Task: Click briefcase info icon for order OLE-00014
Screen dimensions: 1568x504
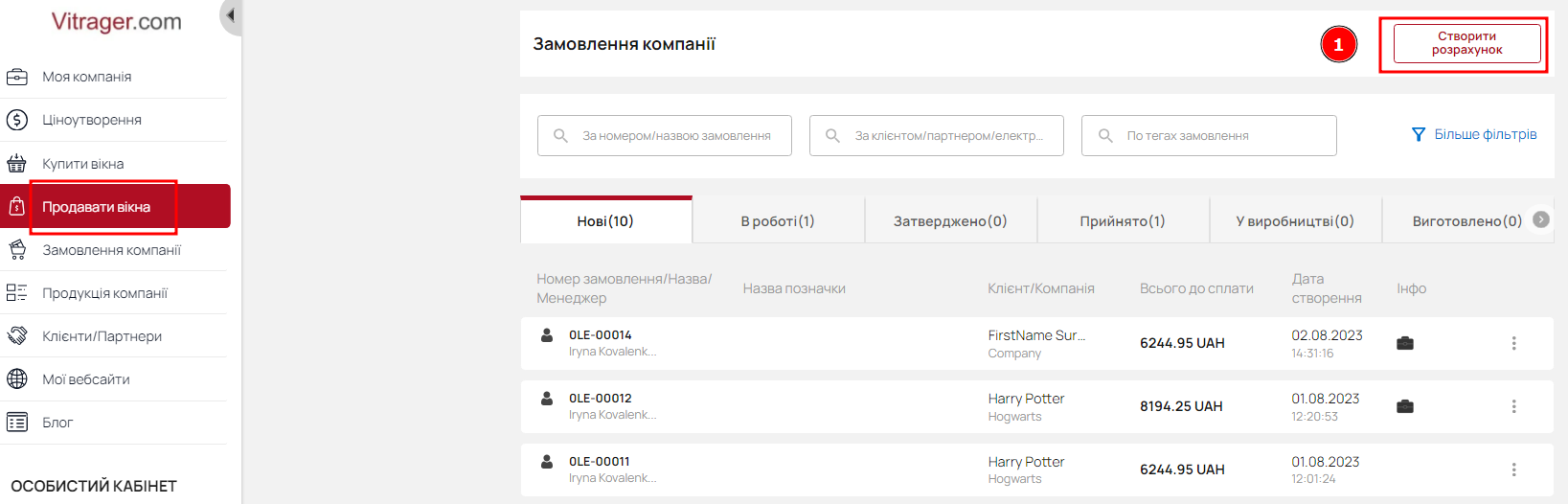Action: [x=1405, y=343]
